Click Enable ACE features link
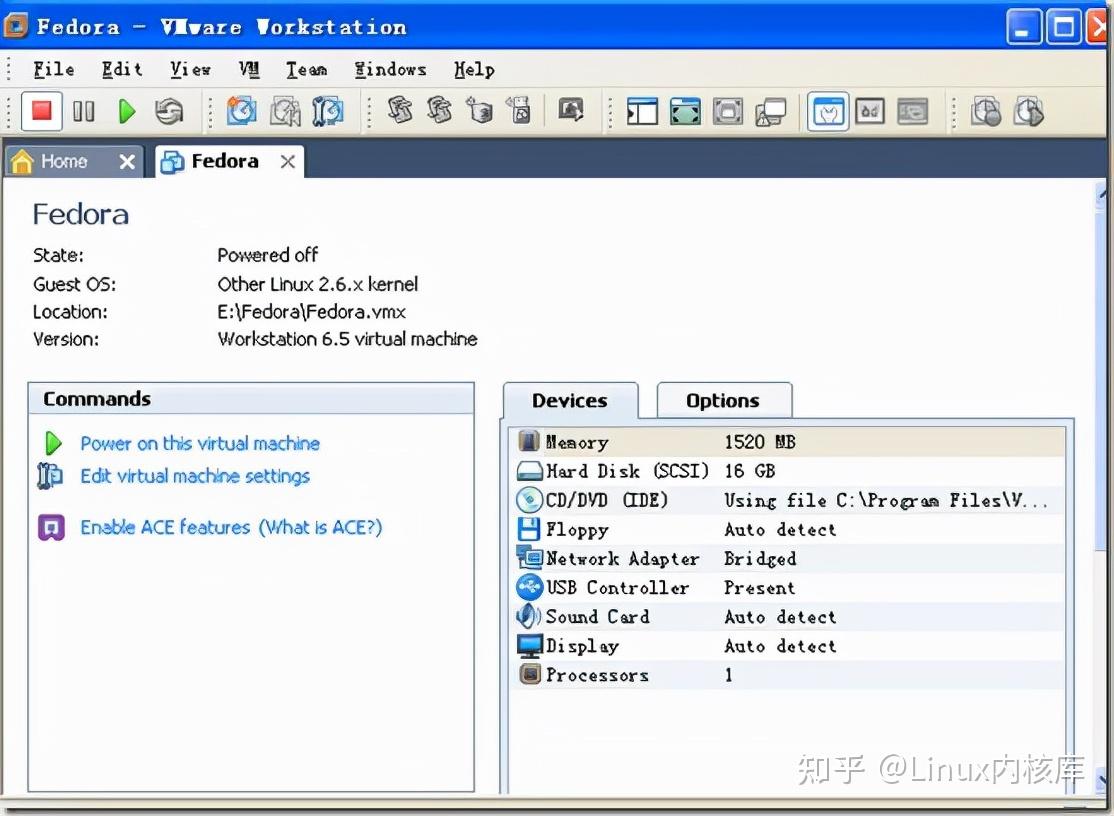 (x=231, y=527)
